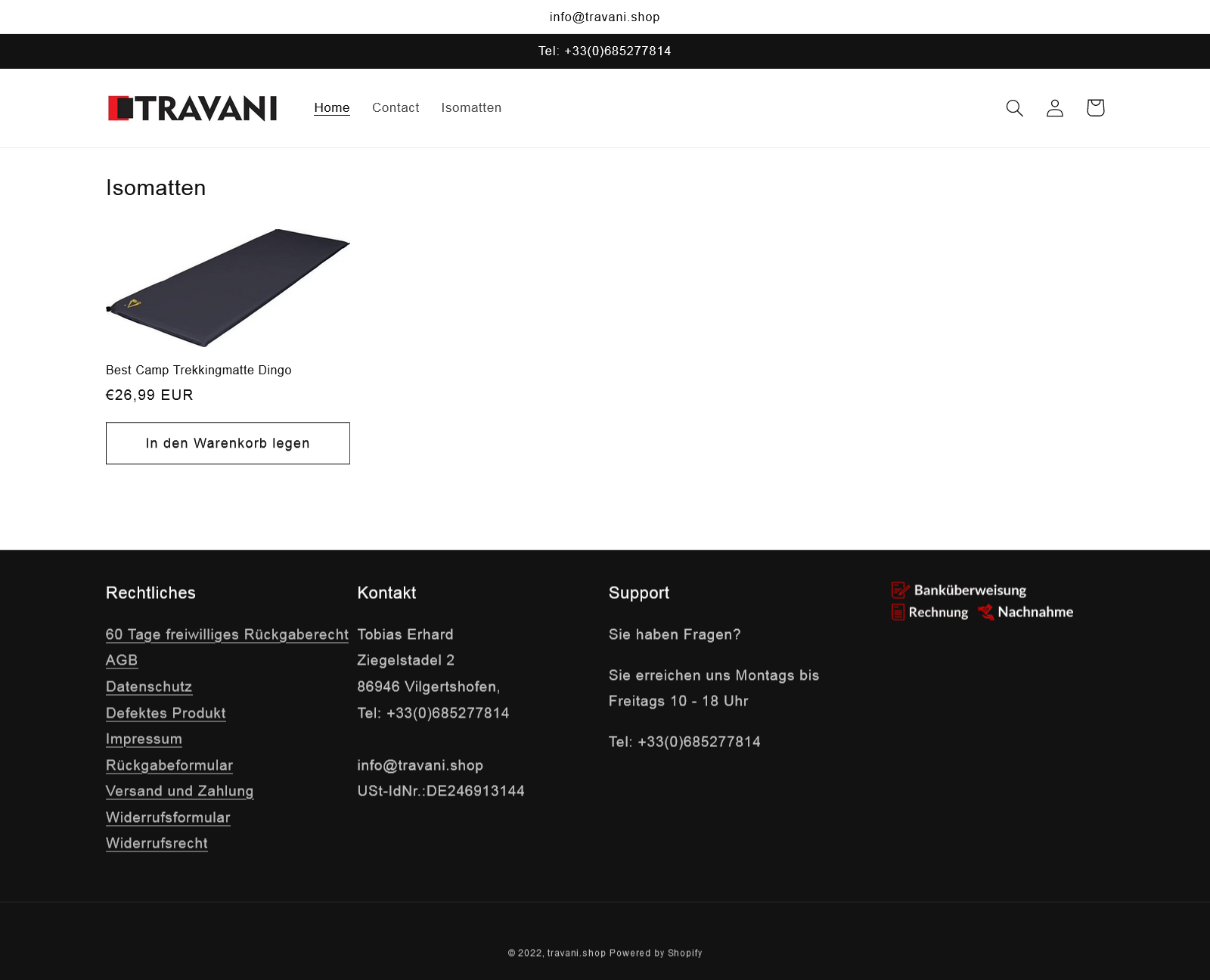The height and width of the screenshot is (980, 1210).
Task: Click the Kontakt column telephone number
Action: [x=433, y=713]
